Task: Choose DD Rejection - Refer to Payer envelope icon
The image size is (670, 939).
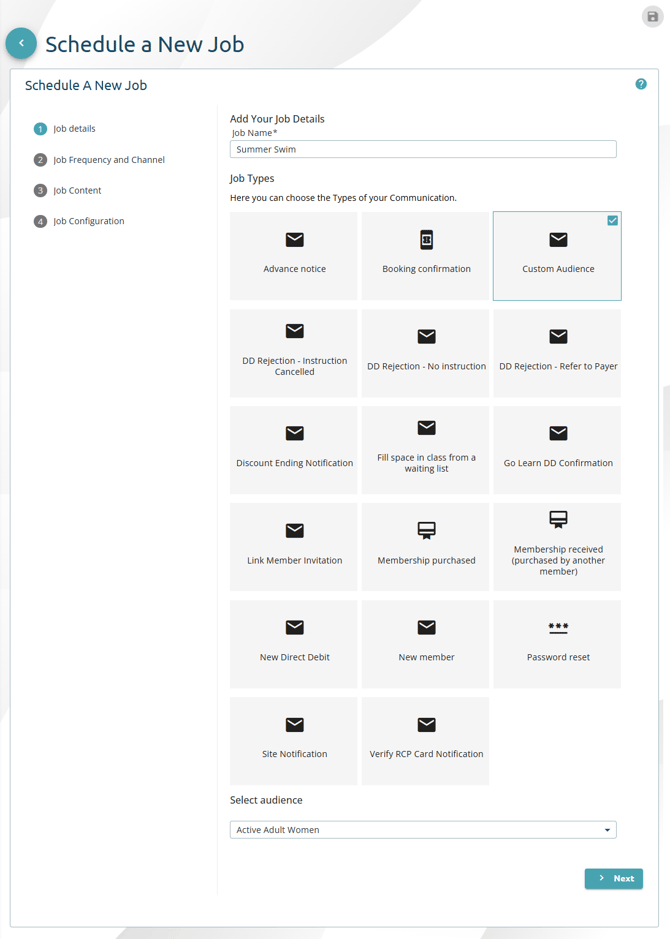Action: coord(558,337)
